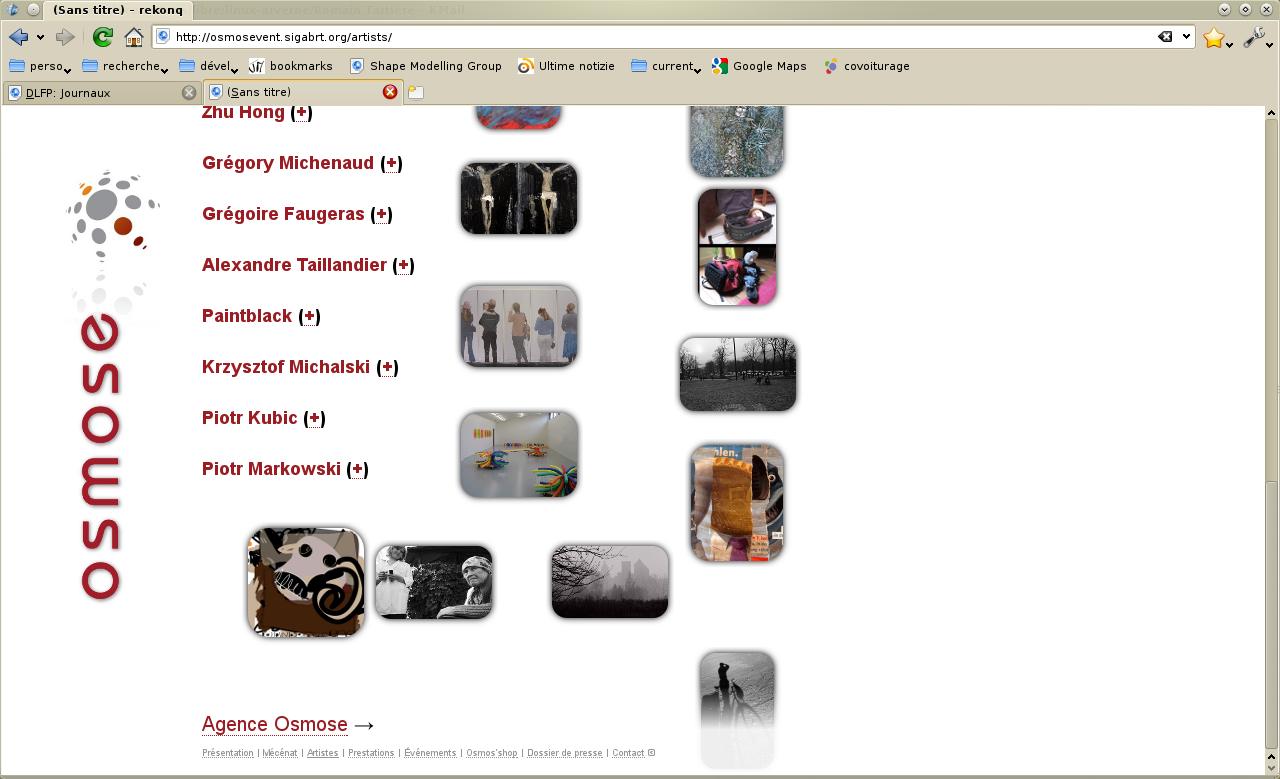Viewport: 1280px width, 779px height.
Task: Open the recherche bookmarks folder dropdown
Action: click(x=125, y=66)
